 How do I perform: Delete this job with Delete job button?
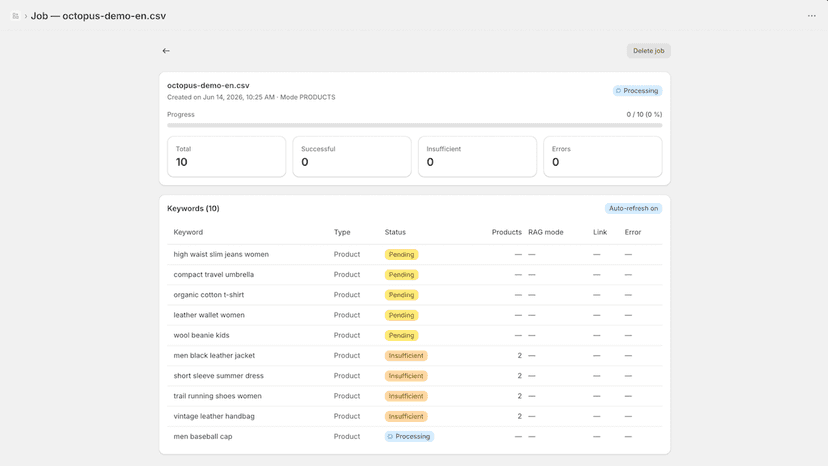coord(648,51)
